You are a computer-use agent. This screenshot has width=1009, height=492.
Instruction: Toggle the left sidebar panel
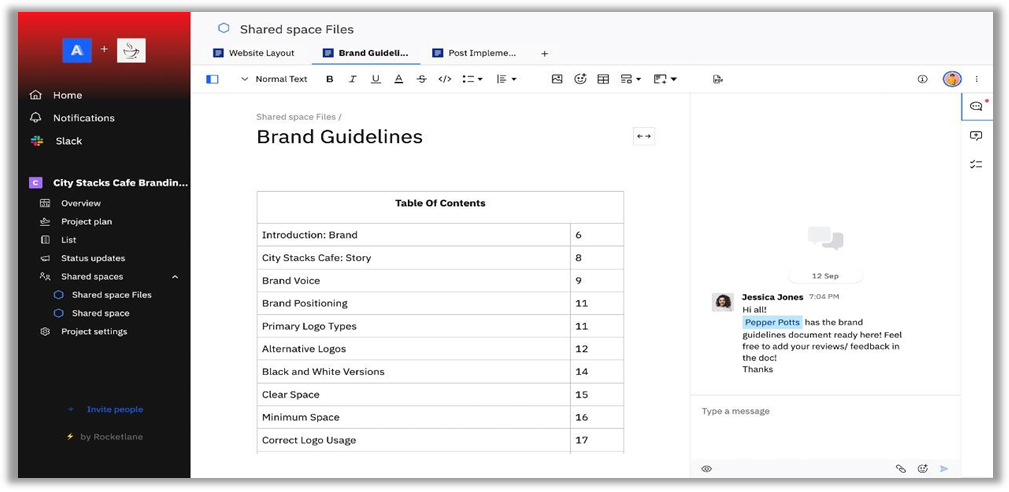point(212,79)
